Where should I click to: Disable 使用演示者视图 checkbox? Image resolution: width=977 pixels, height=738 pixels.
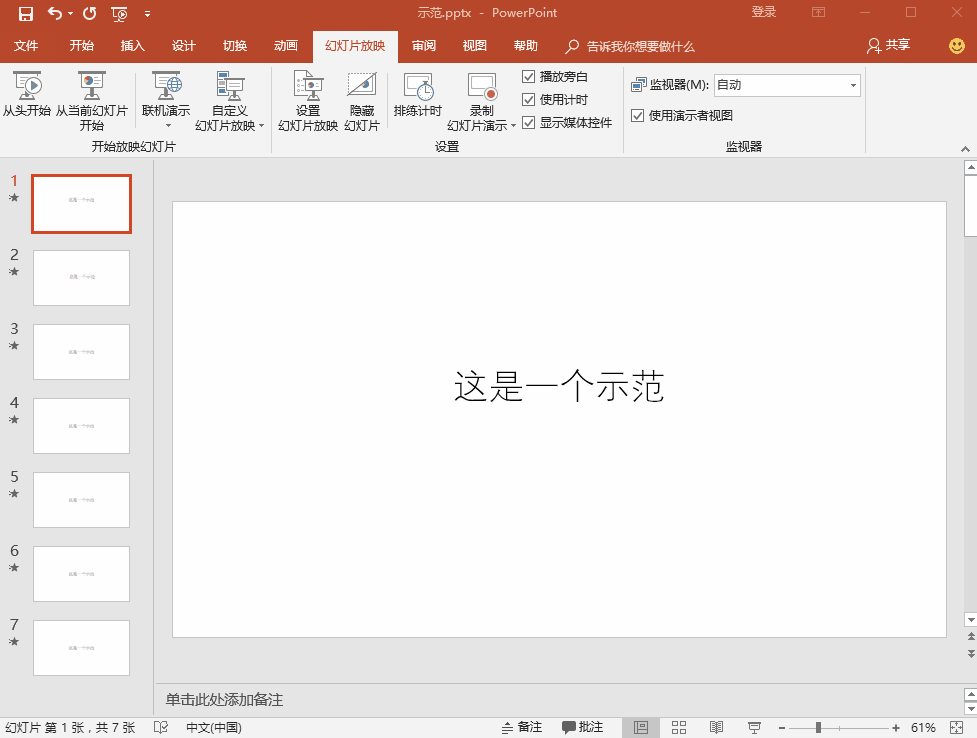638,116
